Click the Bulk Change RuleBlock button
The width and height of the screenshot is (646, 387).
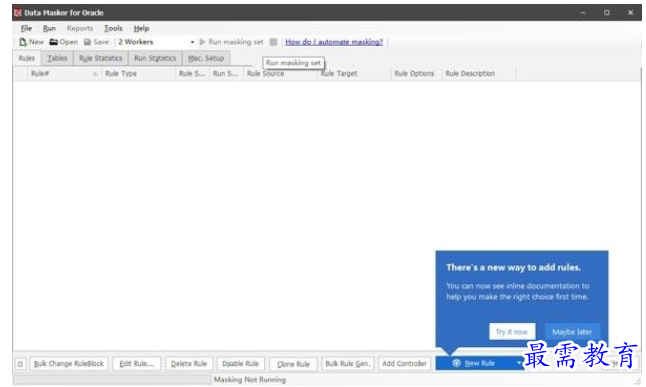[x=69, y=364]
